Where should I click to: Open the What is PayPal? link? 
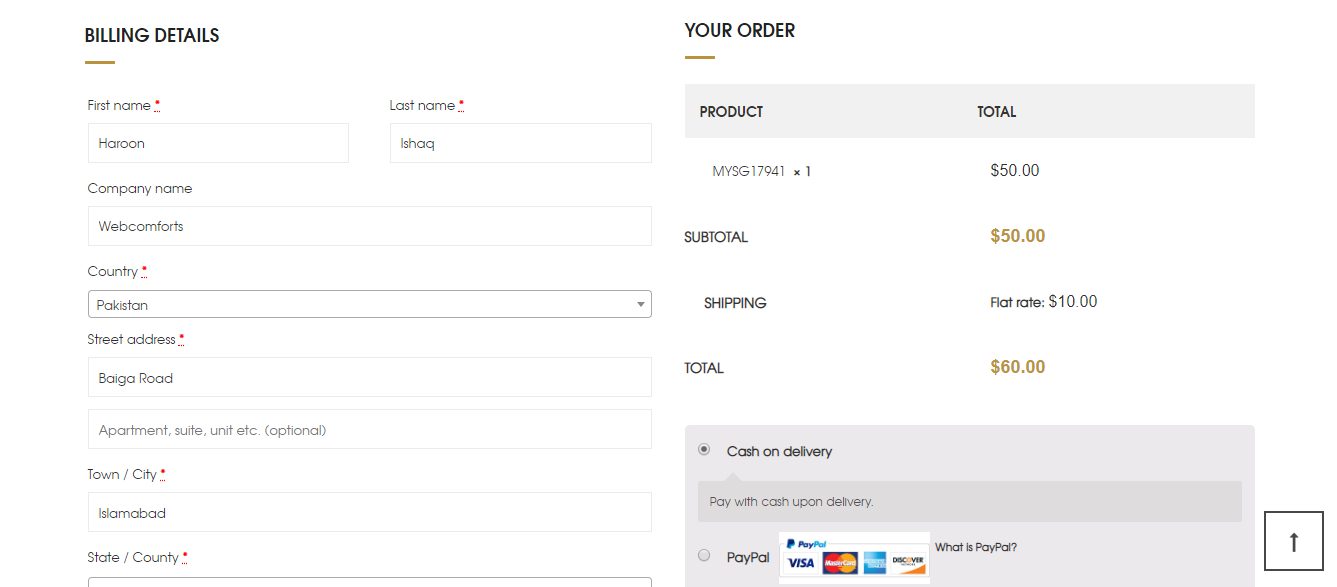click(976, 547)
